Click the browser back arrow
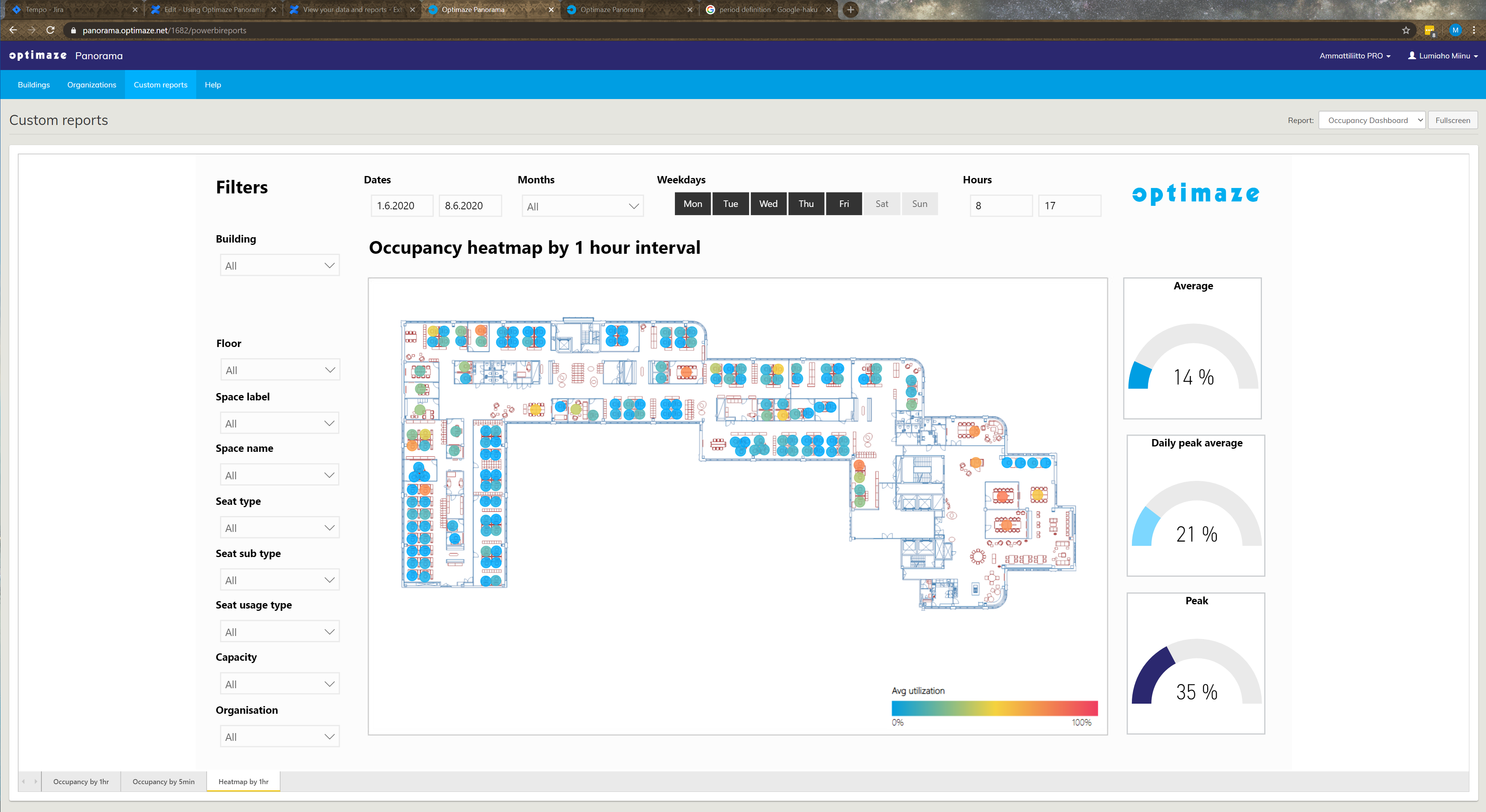1486x812 pixels. point(13,30)
